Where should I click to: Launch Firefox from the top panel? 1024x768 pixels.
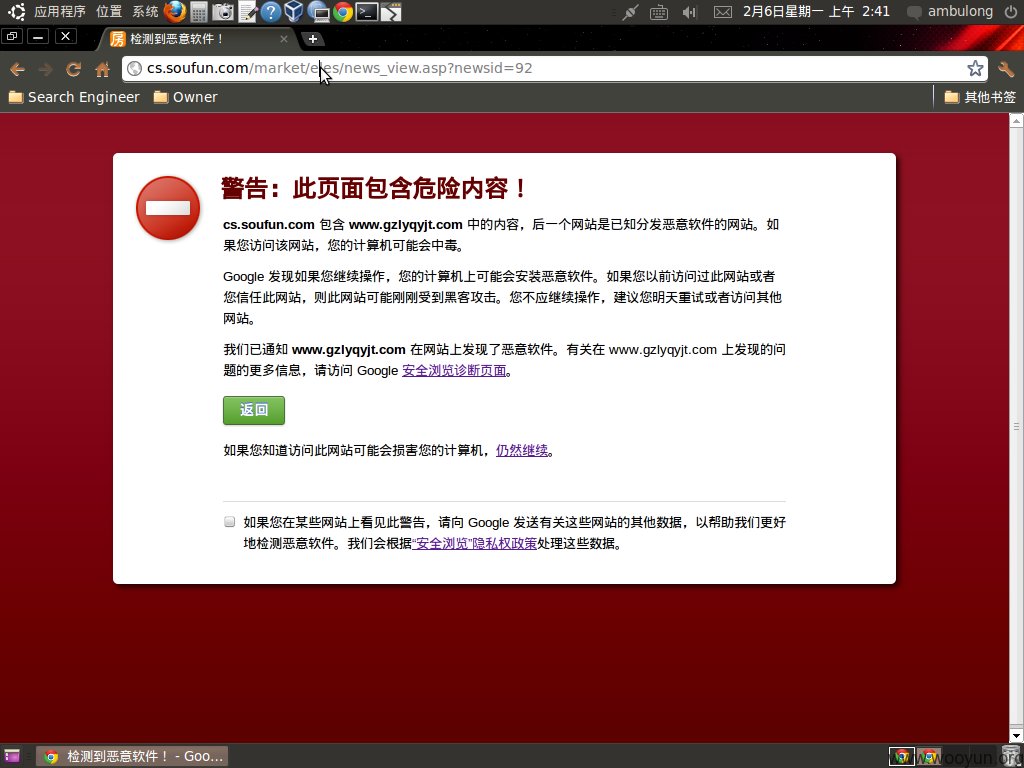pos(174,11)
